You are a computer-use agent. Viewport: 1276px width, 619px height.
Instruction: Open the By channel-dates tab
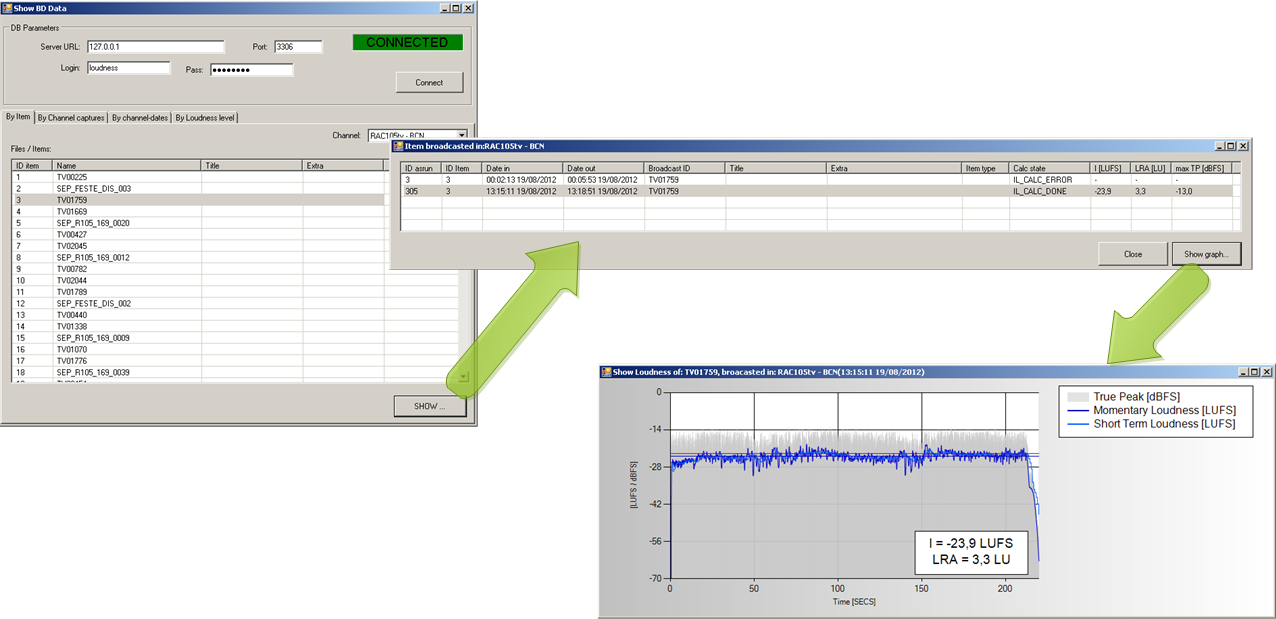pos(139,118)
